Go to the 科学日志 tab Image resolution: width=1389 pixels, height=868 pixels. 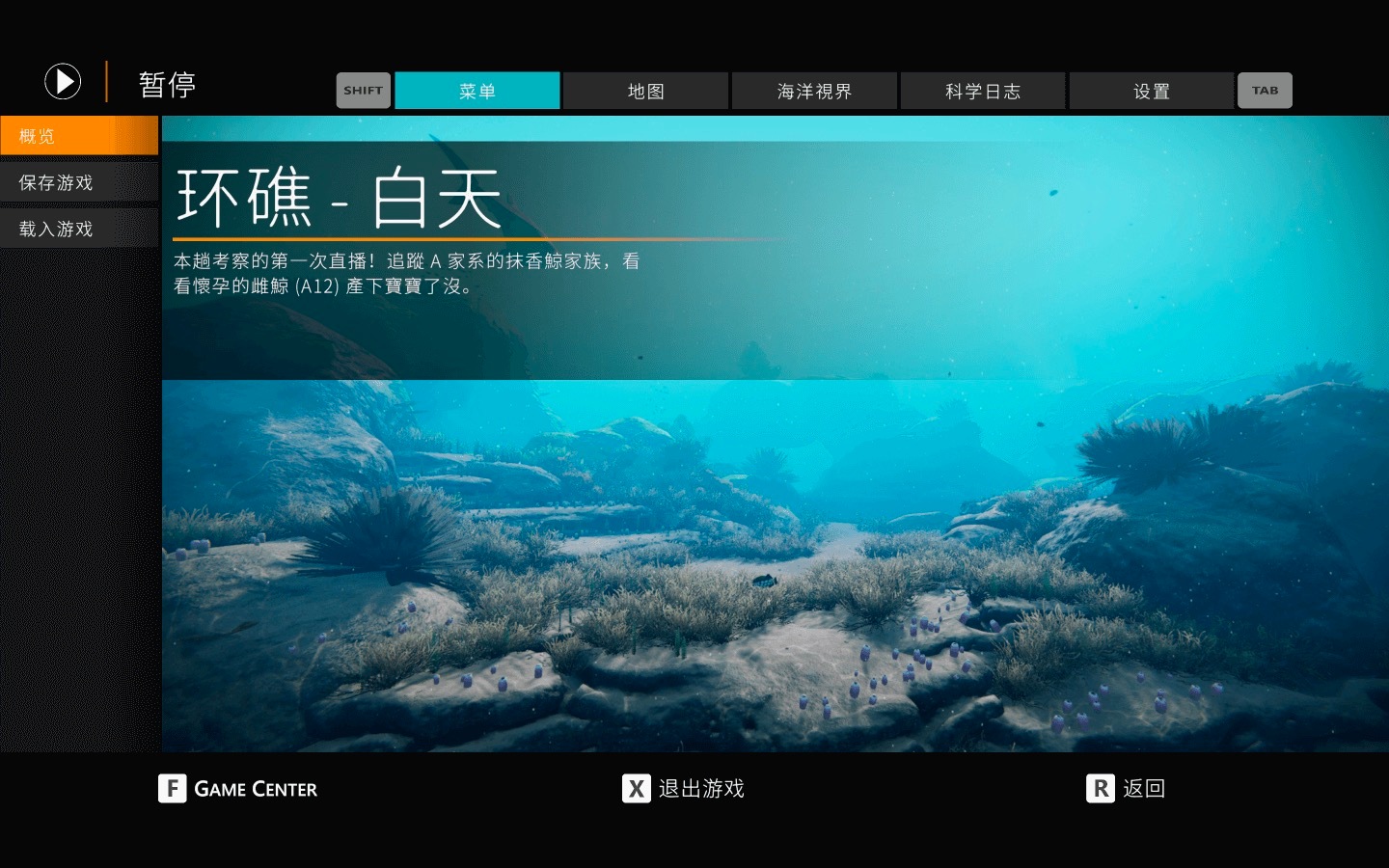click(x=982, y=91)
